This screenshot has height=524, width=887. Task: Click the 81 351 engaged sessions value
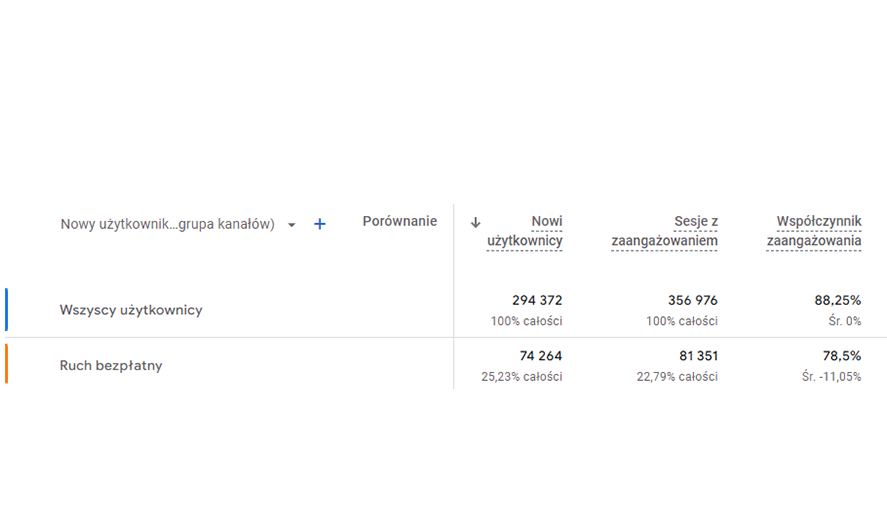pos(697,356)
